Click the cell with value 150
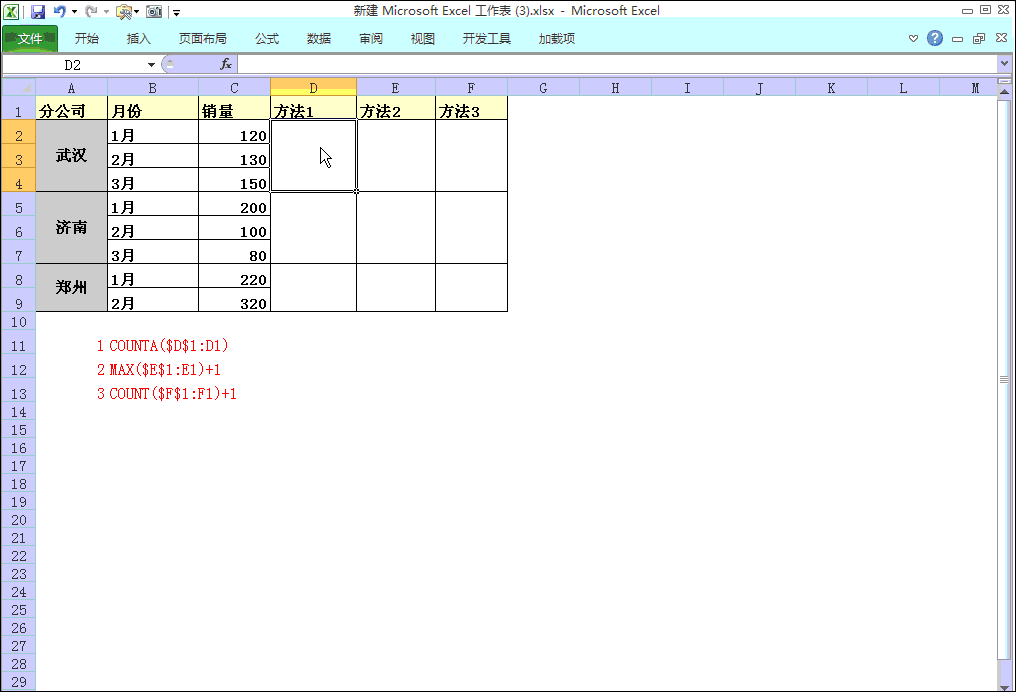 pyautogui.click(x=234, y=180)
